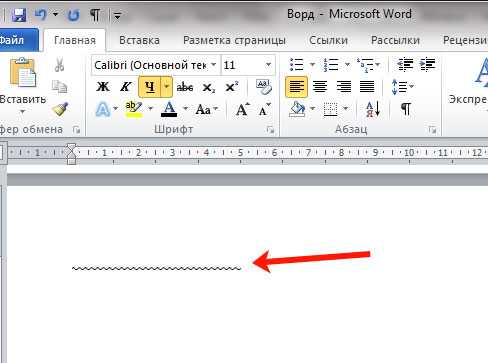Apply subscript formatting with X₂ icon
Screen dimensions: 488x363
pyautogui.click(x=209, y=88)
